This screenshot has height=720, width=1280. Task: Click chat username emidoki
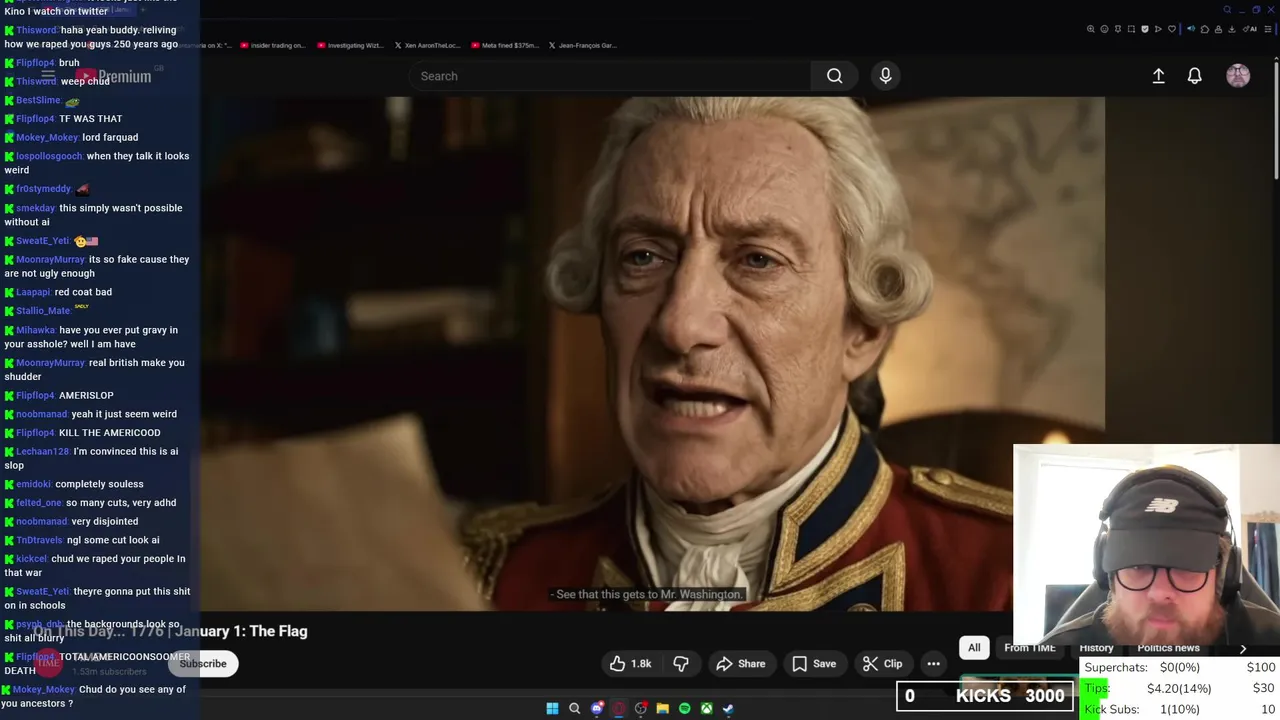[34, 484]
